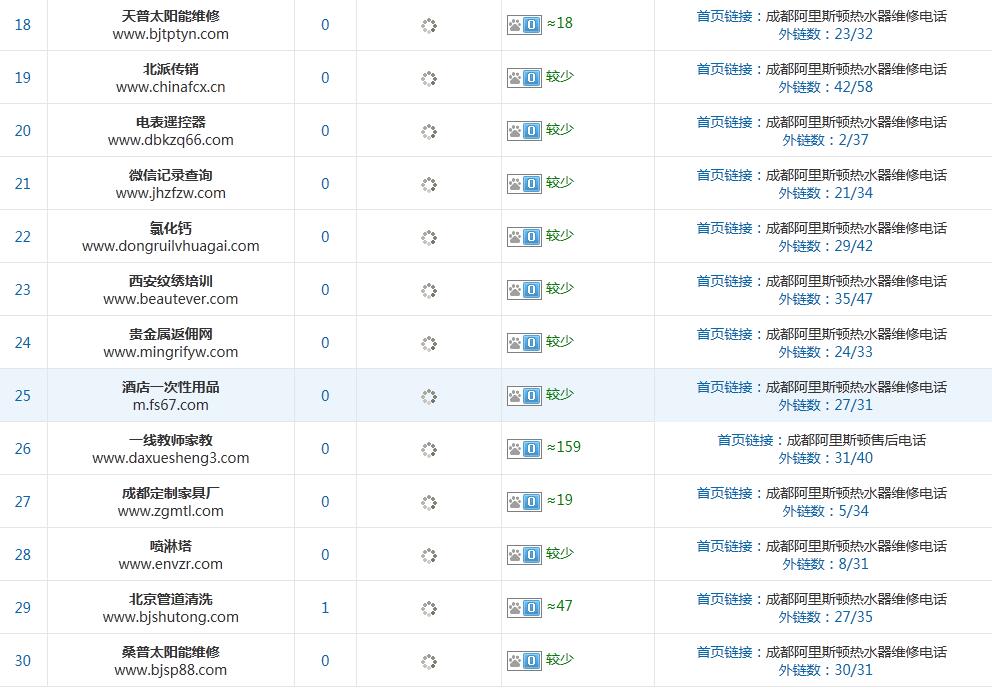Click the loading spinner in the 电表遥控器 row
992x690 pixels.
(429, 131)
